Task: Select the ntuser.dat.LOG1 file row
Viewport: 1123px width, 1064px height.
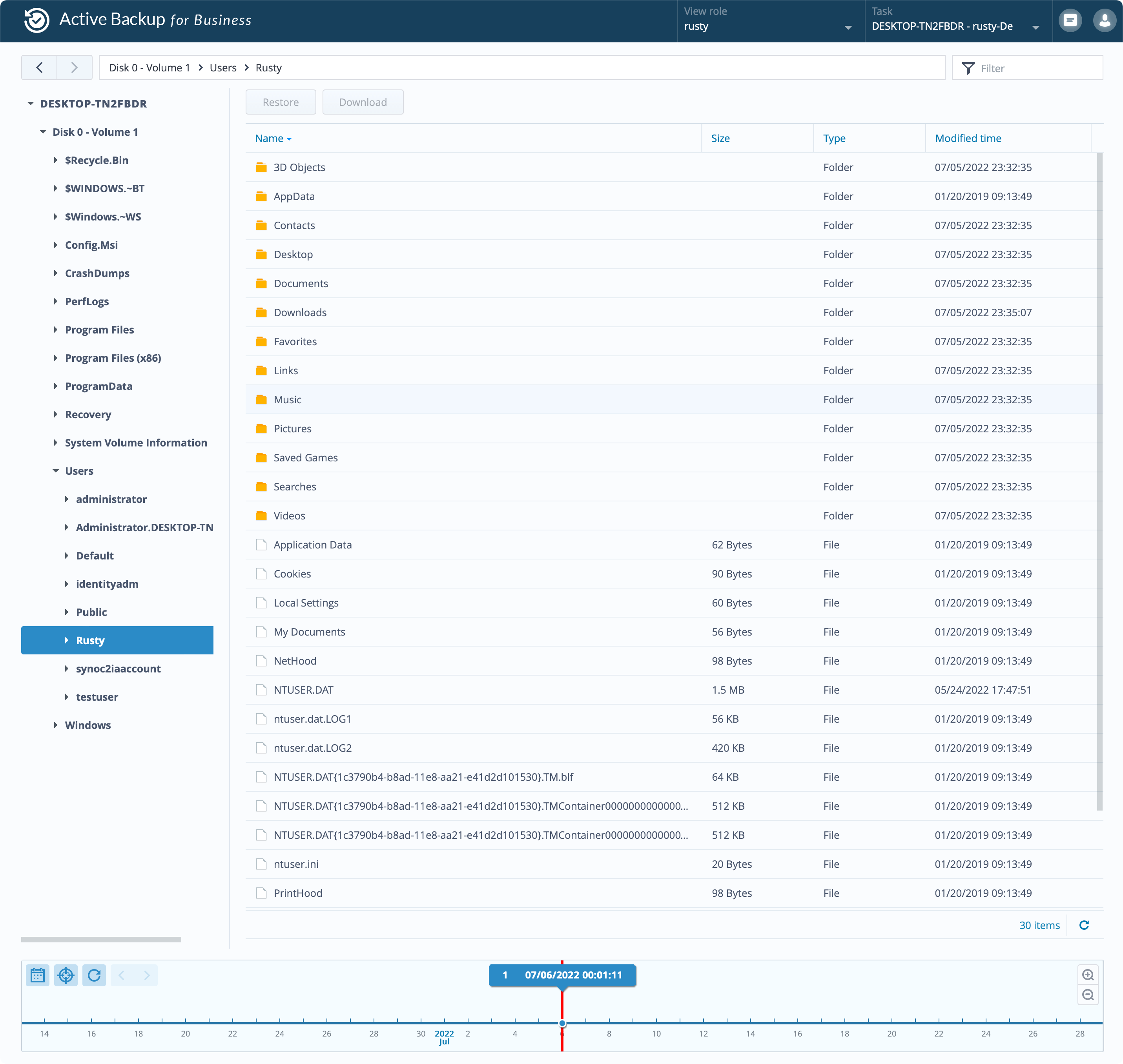Action: (671, 719)
